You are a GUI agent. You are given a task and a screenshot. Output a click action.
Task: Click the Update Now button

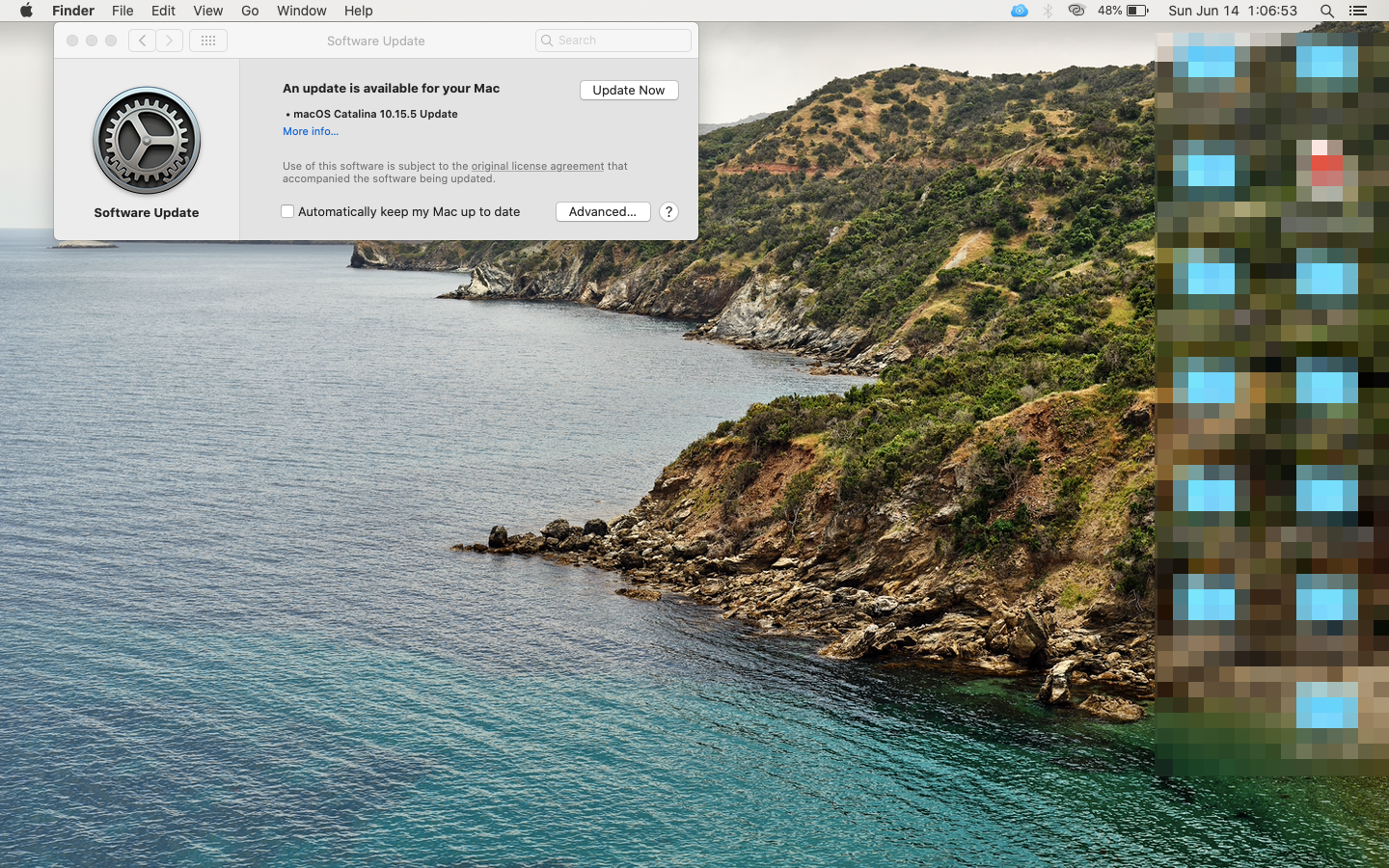click(629, 90)
